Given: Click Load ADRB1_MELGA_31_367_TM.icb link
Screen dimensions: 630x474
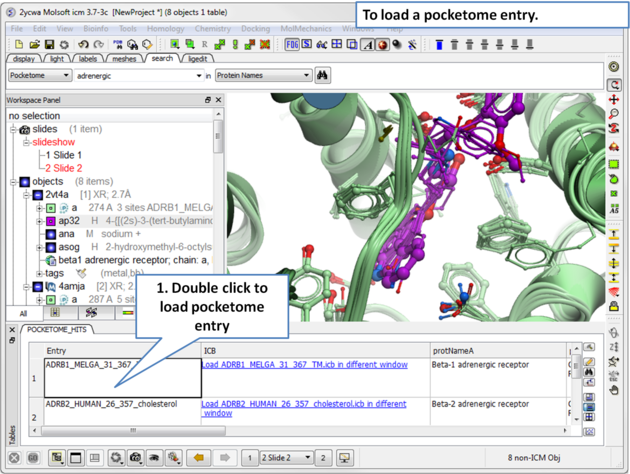Looking at the screenshot, I should 304,365.
